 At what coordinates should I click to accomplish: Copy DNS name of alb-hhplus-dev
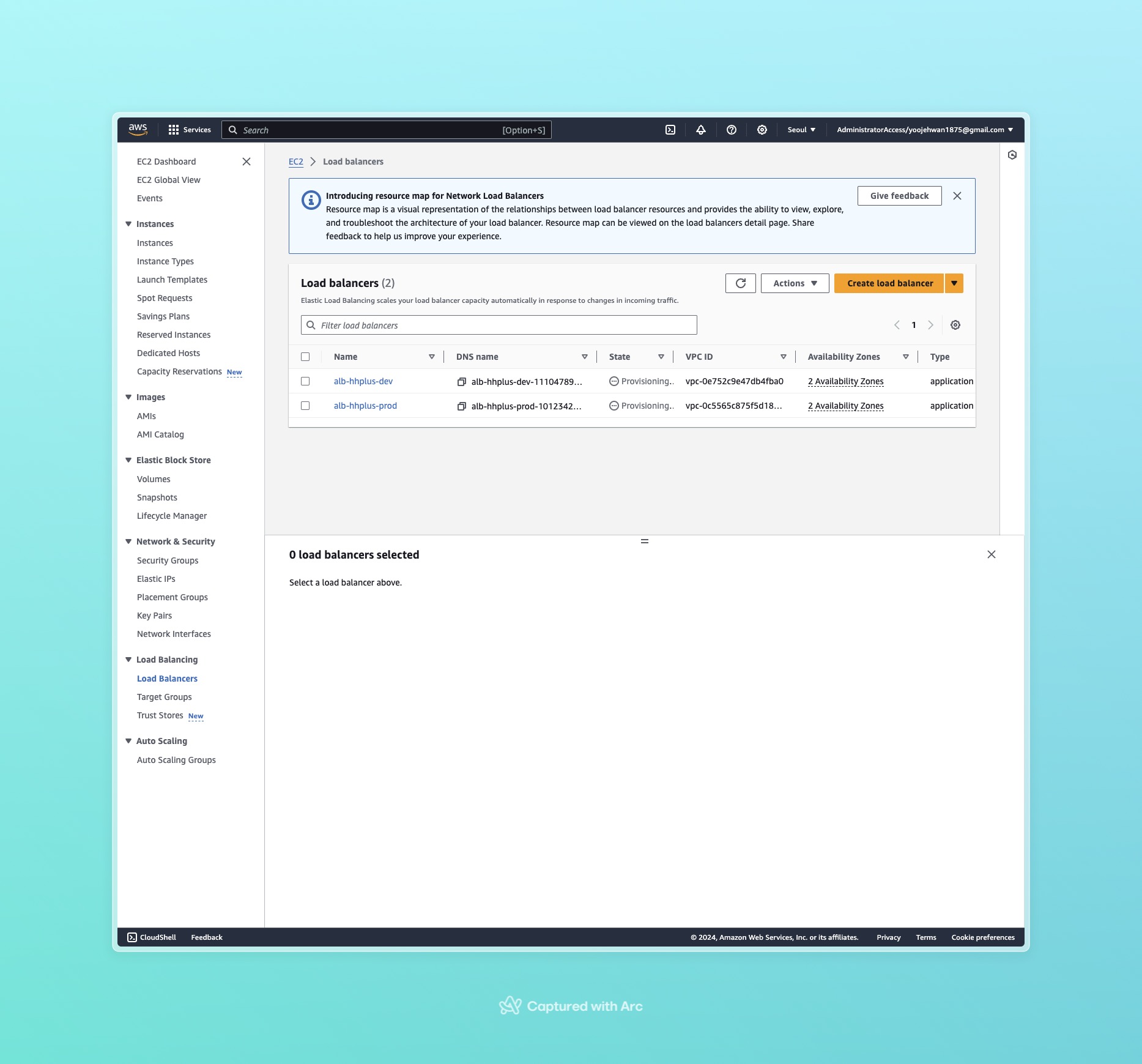462,382
